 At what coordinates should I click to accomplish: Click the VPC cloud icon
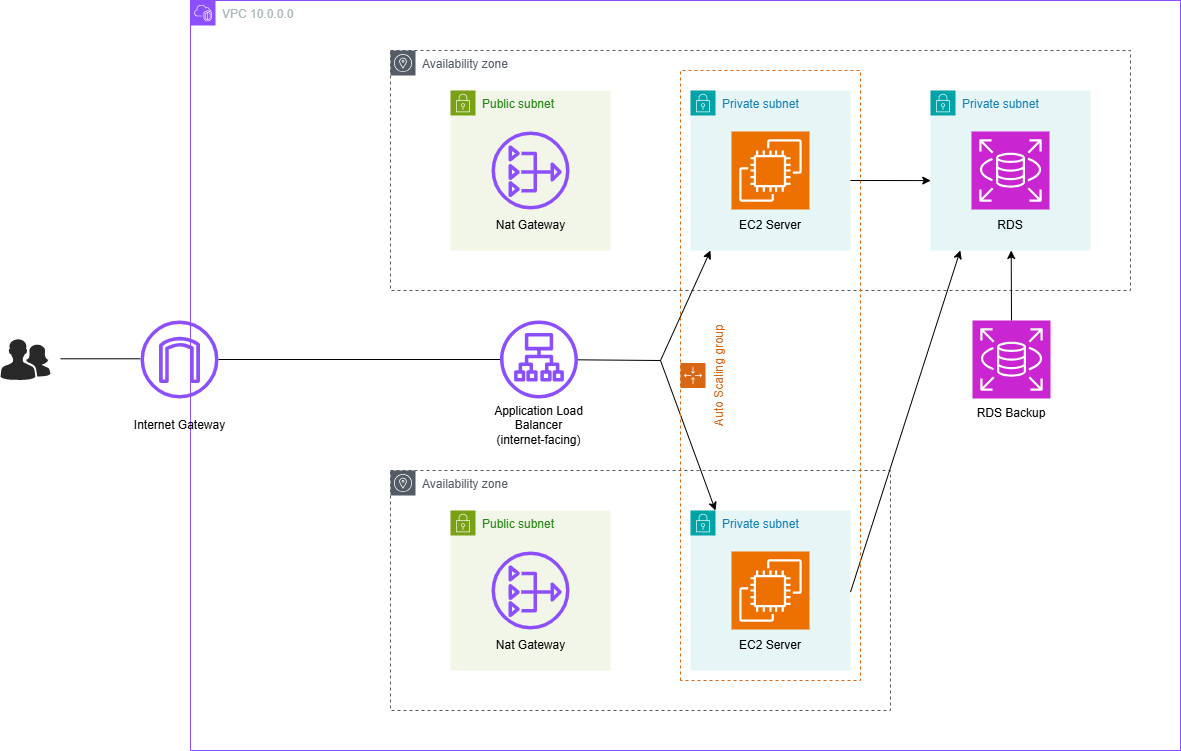click(203, 13)
